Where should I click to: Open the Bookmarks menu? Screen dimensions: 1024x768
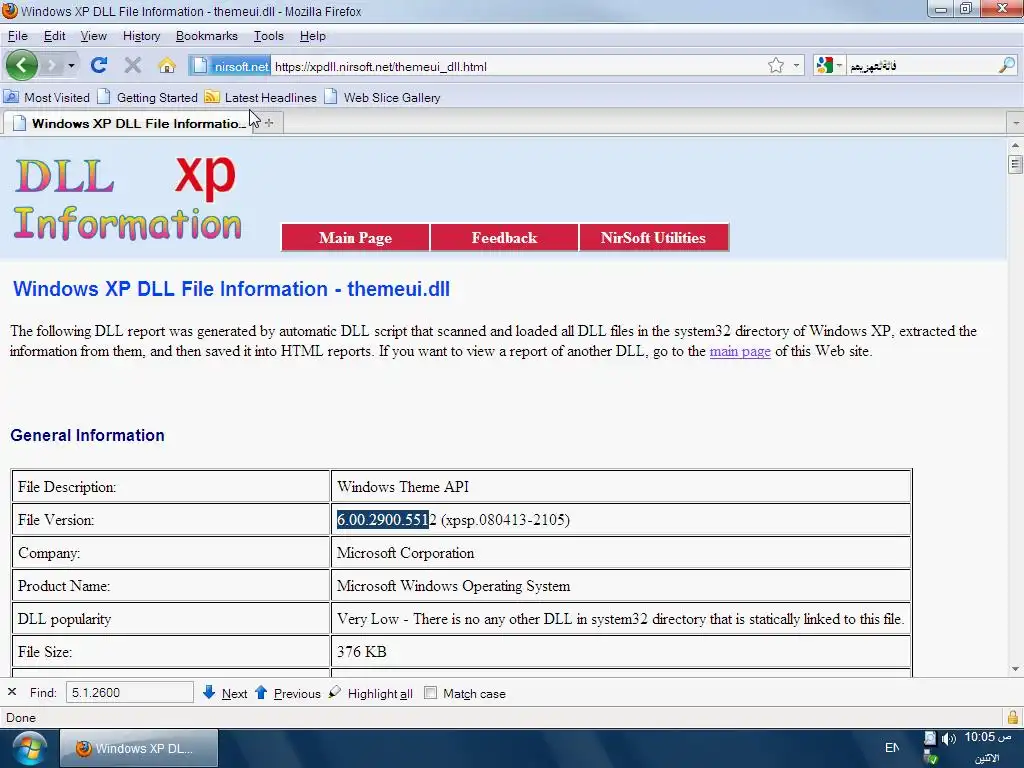click(206, 36)
